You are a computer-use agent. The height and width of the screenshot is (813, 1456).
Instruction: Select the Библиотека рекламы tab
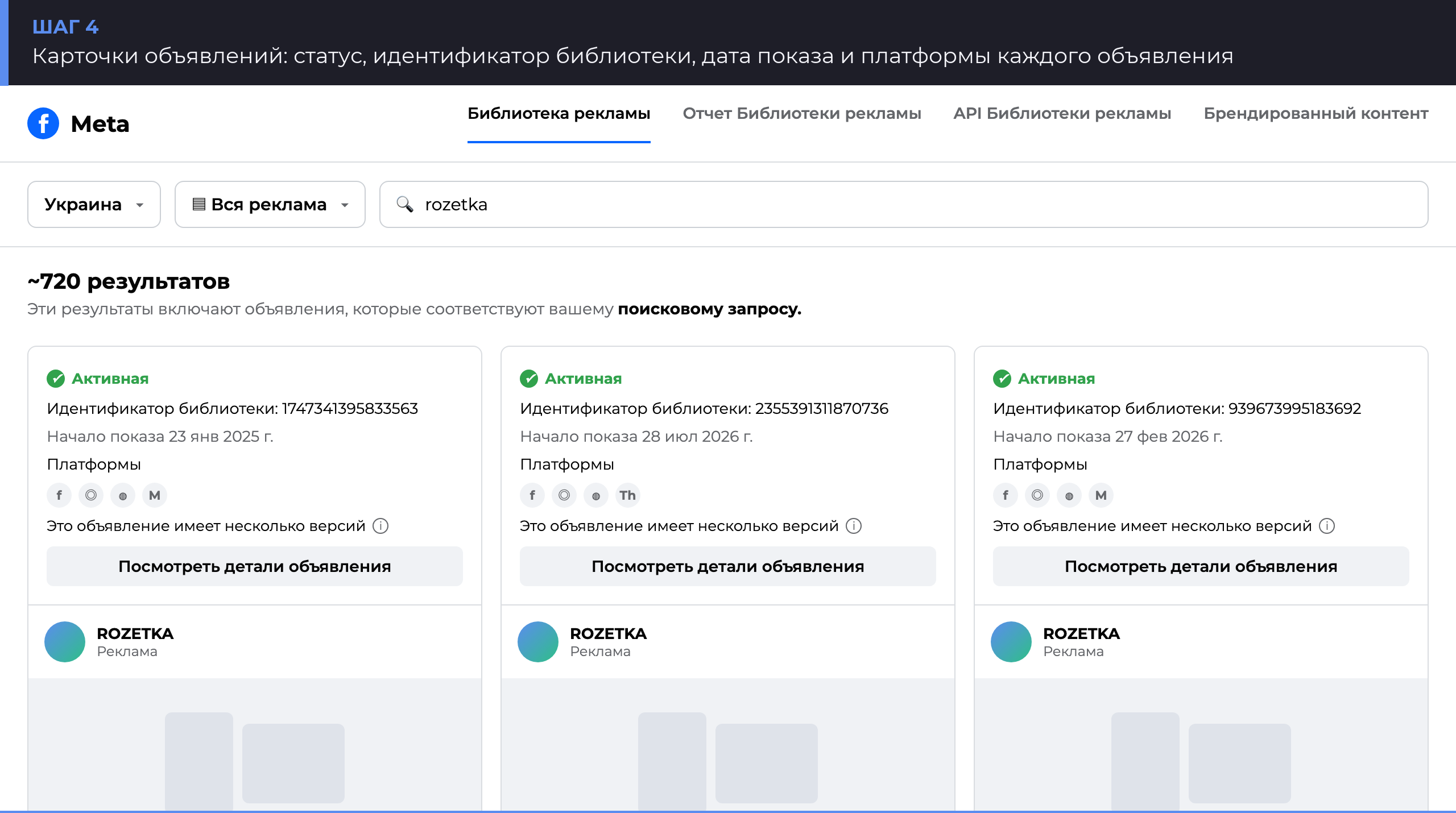[559, 114]
